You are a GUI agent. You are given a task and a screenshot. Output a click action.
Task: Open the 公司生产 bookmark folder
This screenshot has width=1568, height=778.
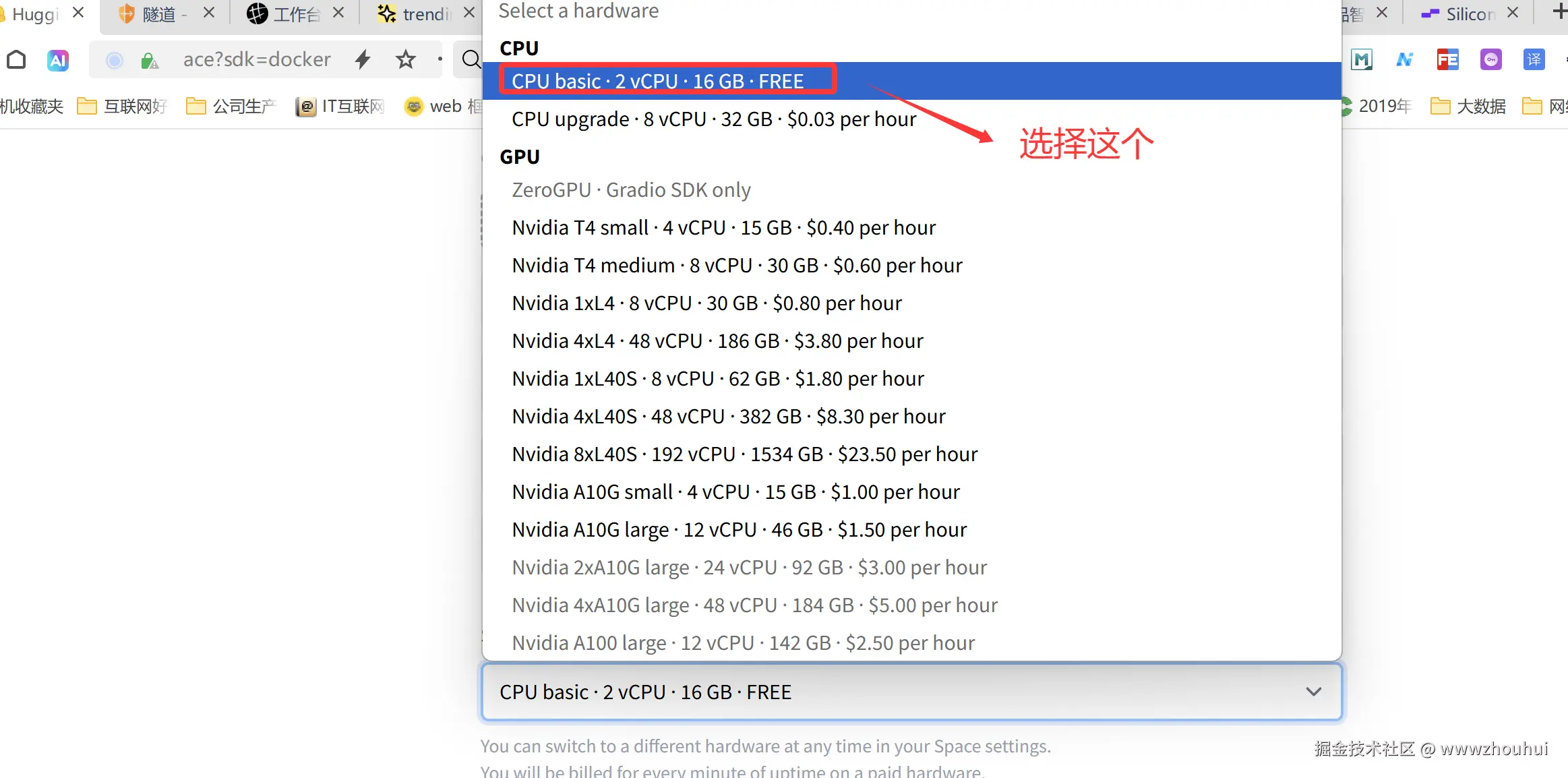pyautogui.click(x=231, y=107)
